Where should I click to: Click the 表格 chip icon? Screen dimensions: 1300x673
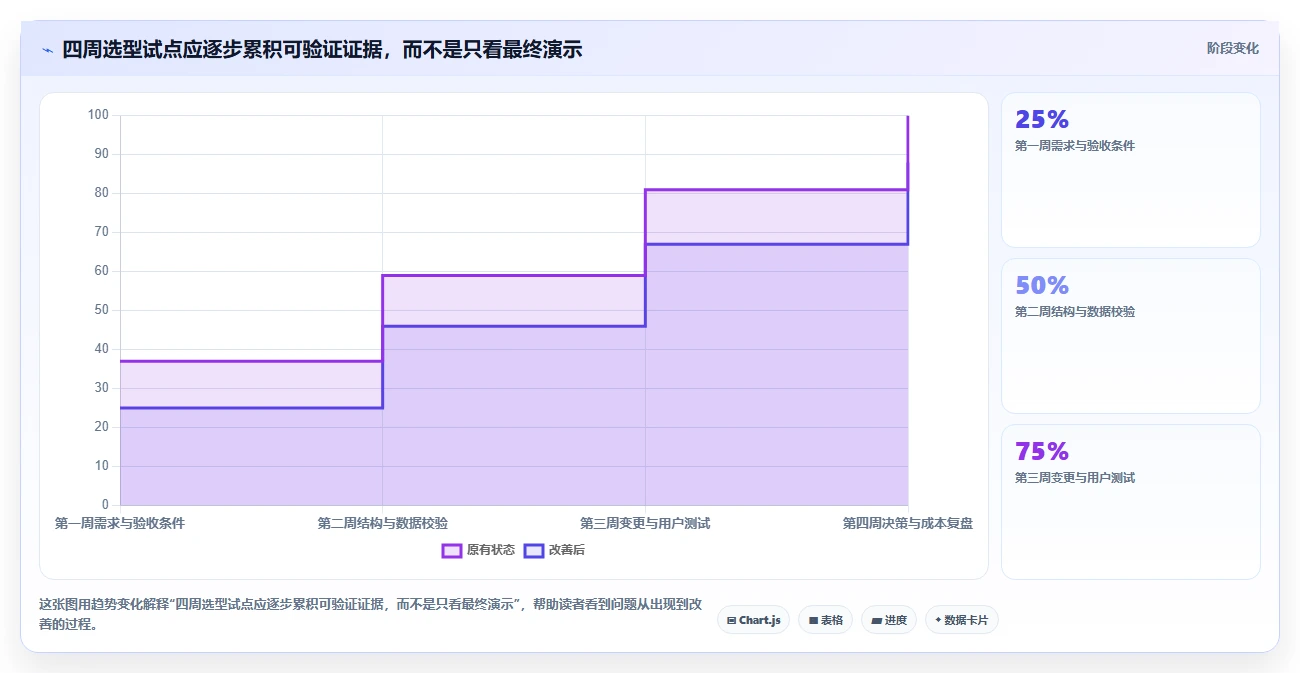813,620
